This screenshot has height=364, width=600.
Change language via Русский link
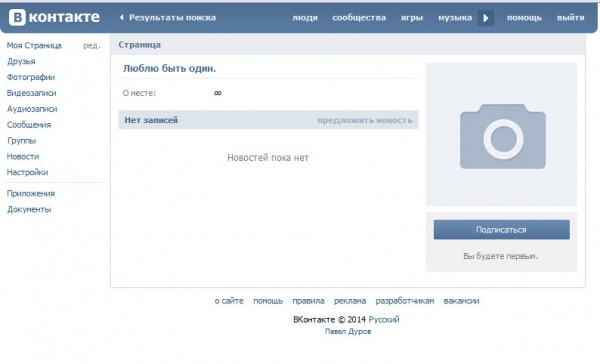tap(384, 320)
